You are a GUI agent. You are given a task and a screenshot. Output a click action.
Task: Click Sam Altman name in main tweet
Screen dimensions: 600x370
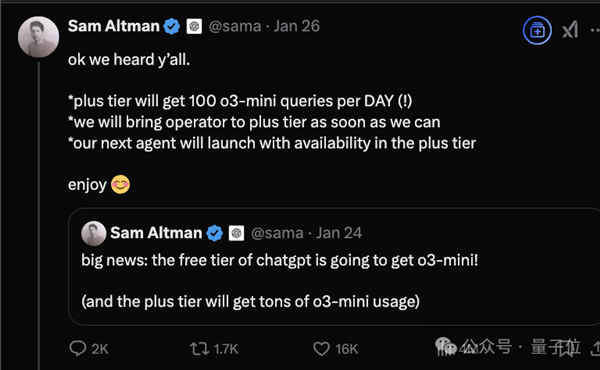tap(114, 26)
